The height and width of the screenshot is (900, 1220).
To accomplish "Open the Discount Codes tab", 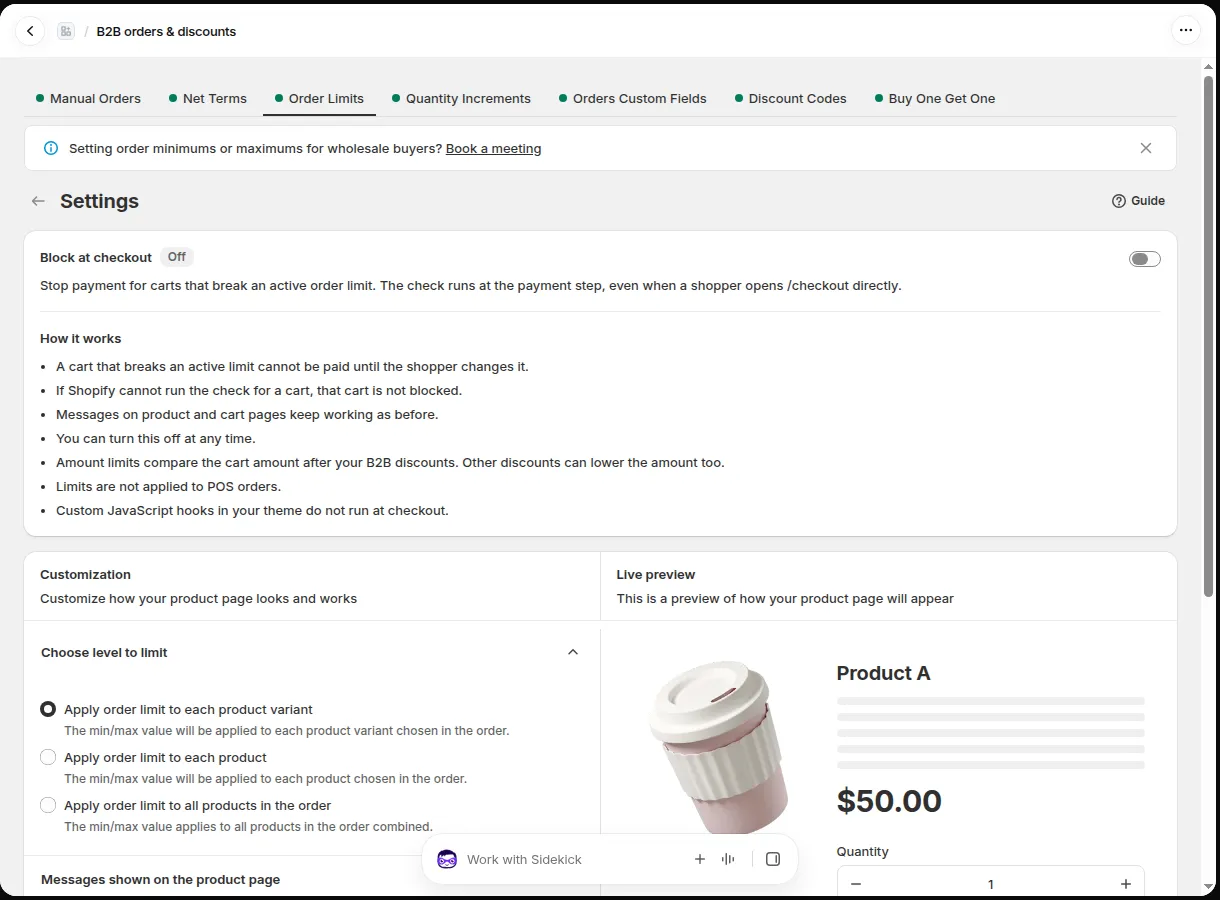I will point(790,98).
